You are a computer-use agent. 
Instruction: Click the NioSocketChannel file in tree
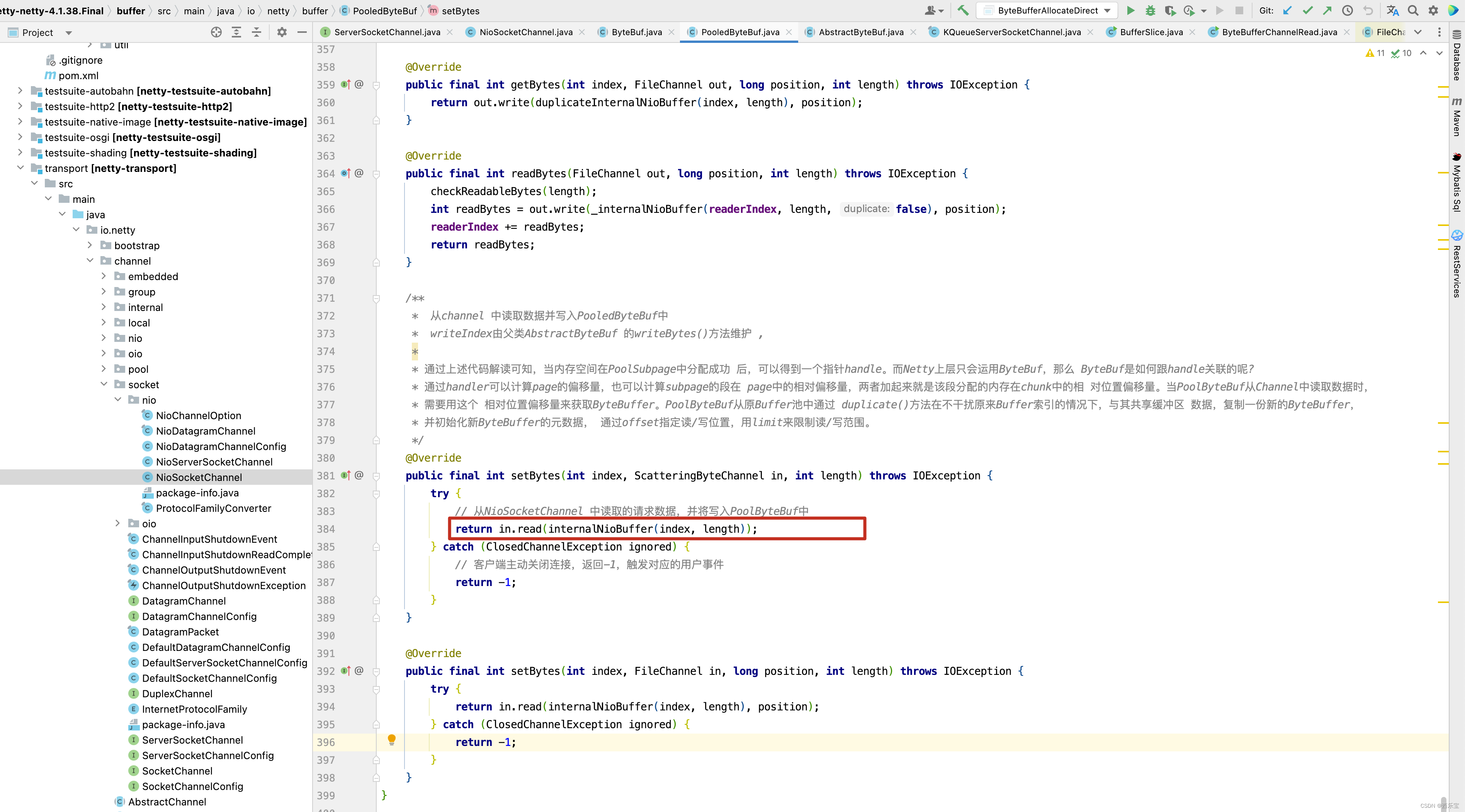pos(199,477)
